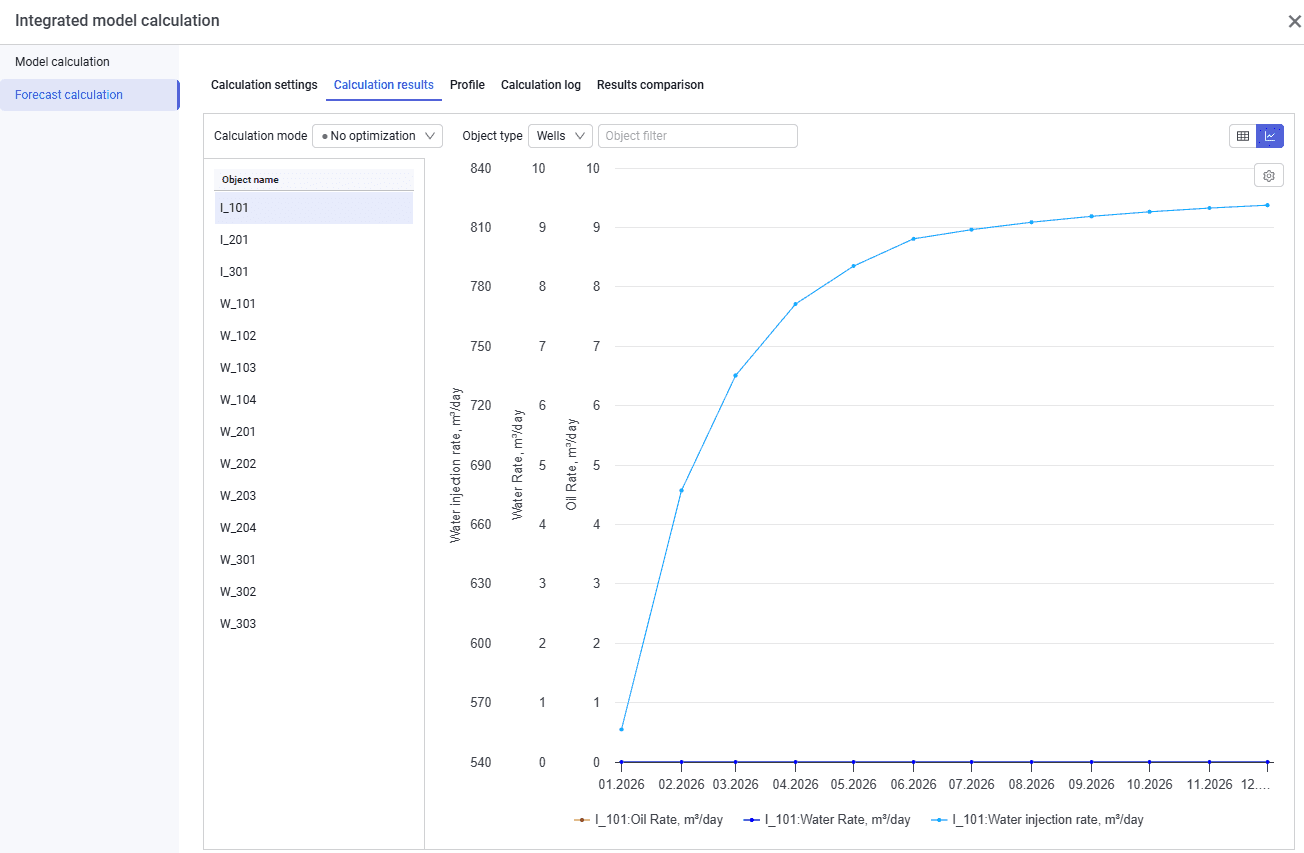The height and width of the screenshot is (853, 1304).
Task: Select well W_102 in object list
Action: coord(313,336)
